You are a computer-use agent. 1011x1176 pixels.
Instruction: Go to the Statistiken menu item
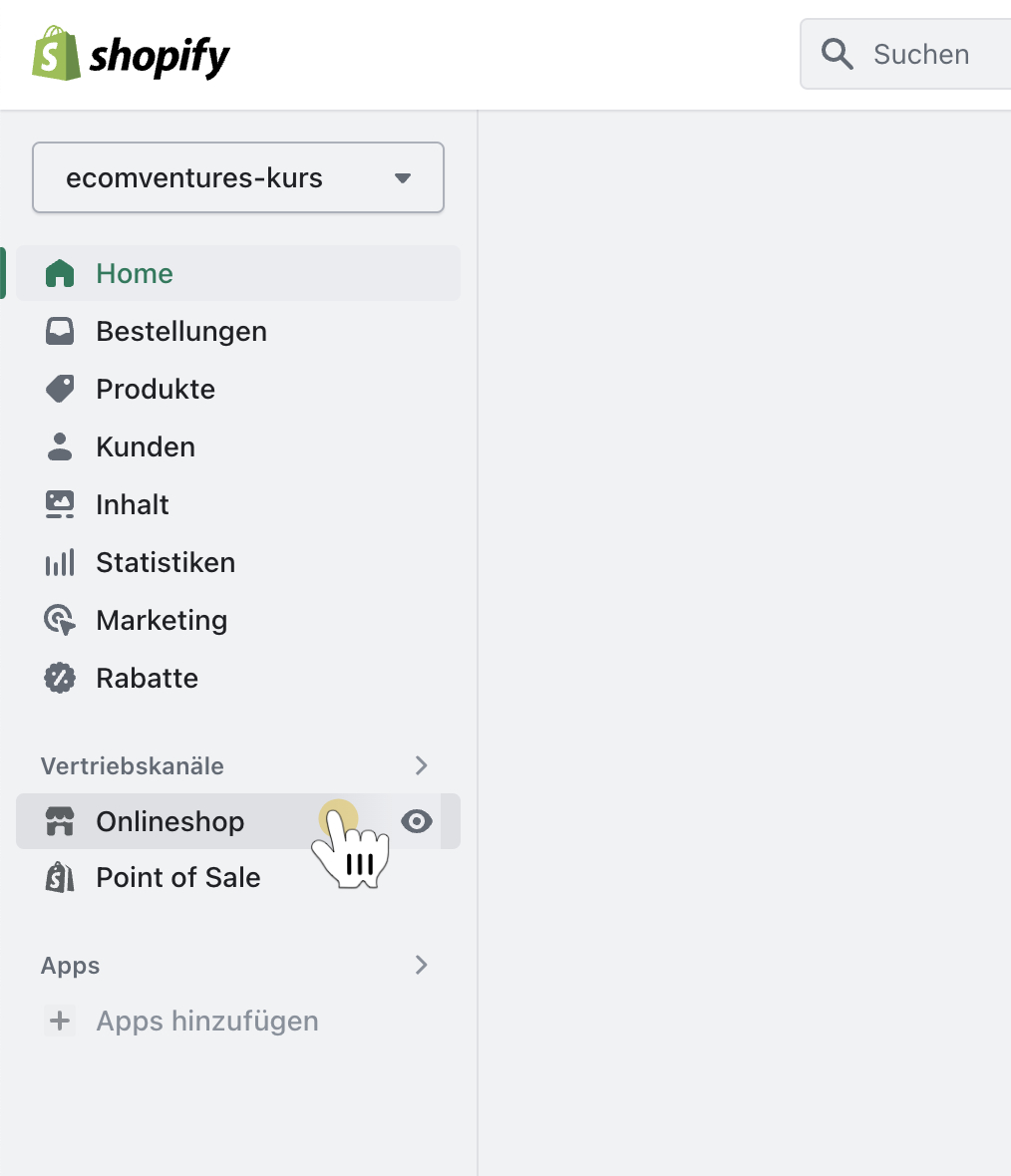coord(166,562)
